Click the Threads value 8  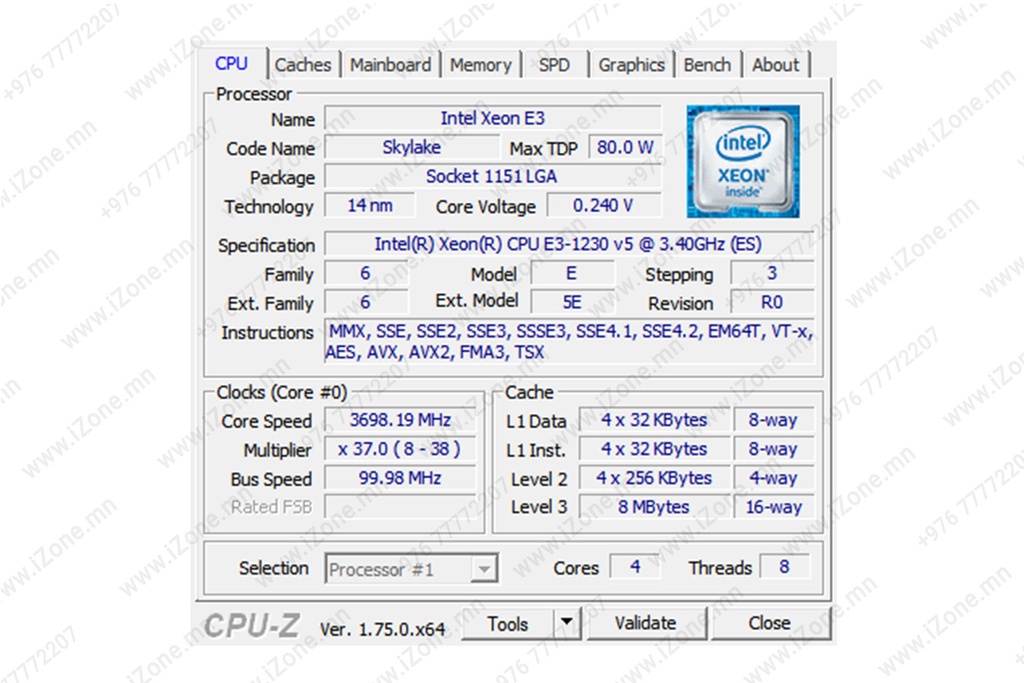[784, 567]
